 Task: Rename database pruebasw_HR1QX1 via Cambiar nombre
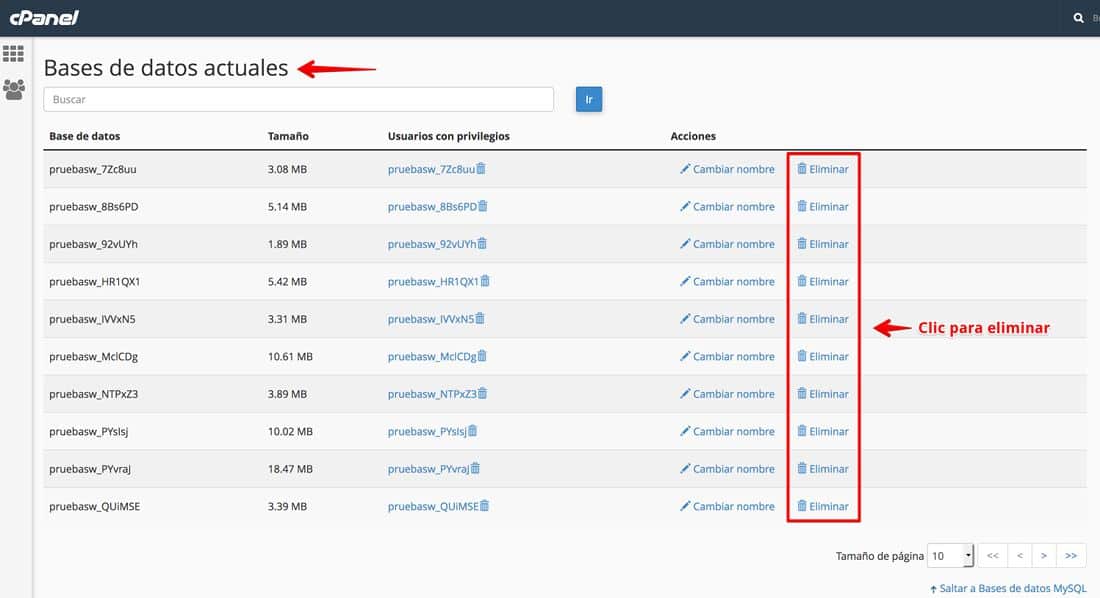727,281
